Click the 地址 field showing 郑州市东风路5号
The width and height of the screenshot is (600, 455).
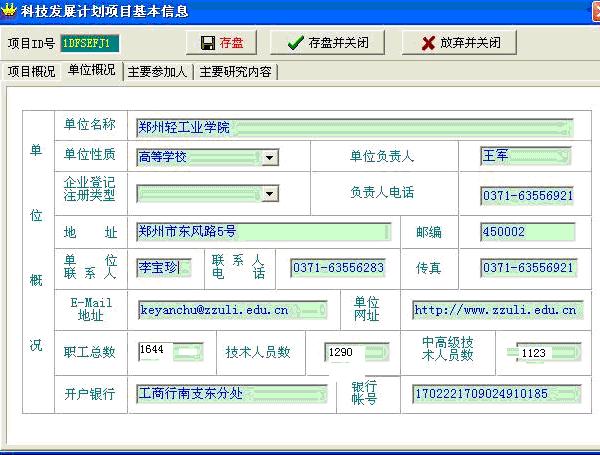coord(263,232)
